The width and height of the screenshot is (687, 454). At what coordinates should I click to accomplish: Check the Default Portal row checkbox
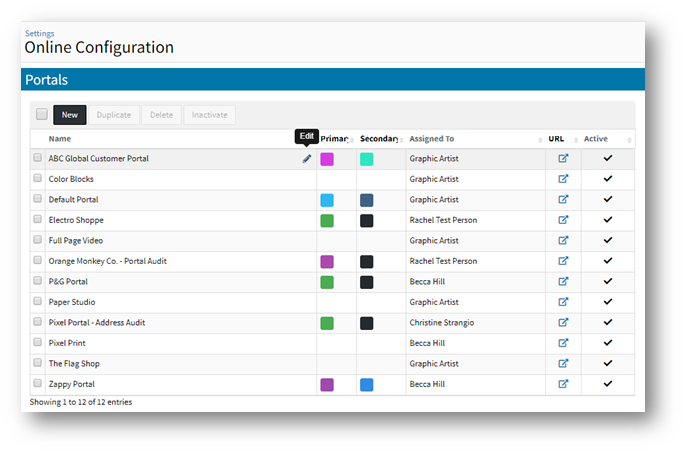point(38,199)
